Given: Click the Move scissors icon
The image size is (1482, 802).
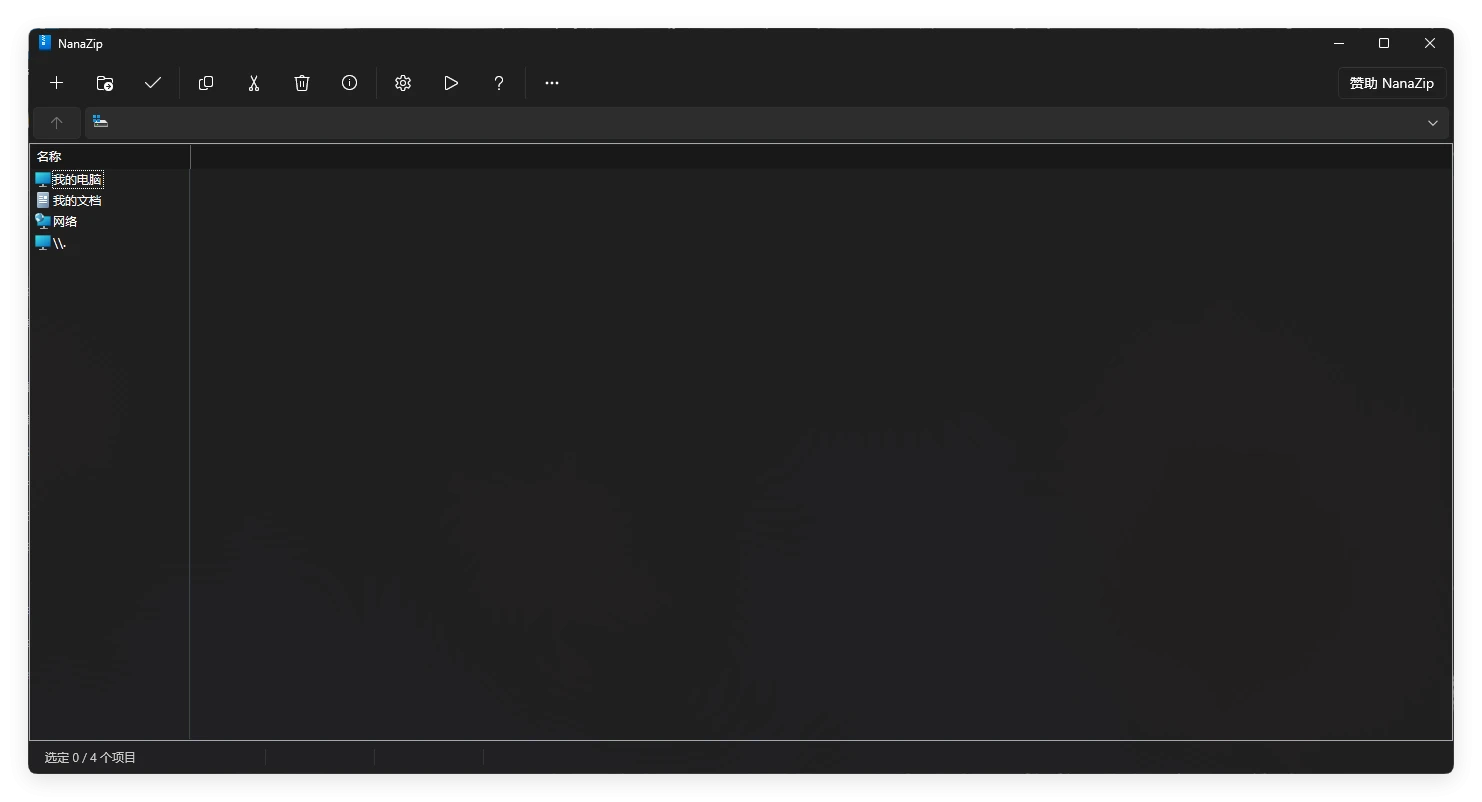Looking at the screenshot, I should coord(254,83).
